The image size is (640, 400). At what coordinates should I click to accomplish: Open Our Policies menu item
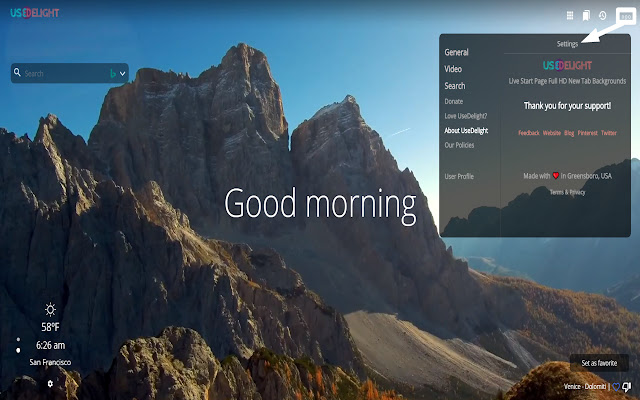tap(459, 145)
